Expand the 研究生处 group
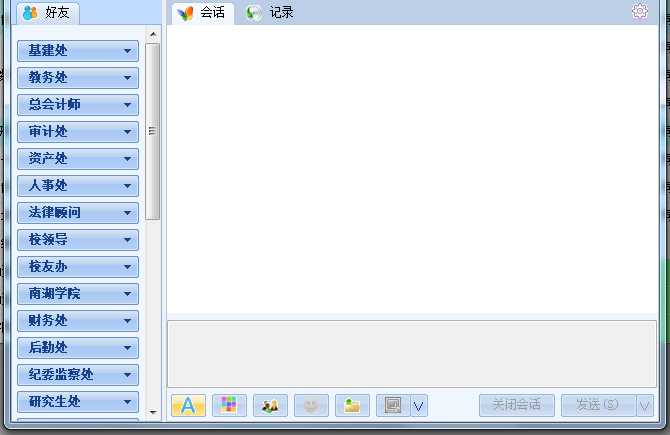Image resolution: width=670 pixels, height=435 pixels. click(x=78, y=402)
